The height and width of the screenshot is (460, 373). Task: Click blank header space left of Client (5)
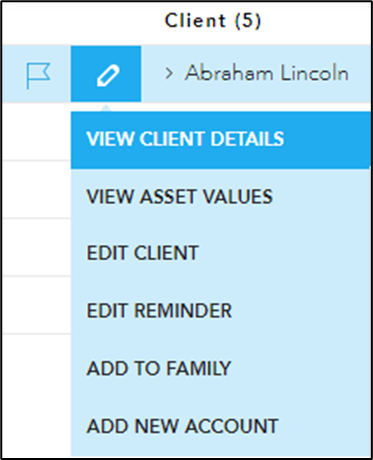pos(83,22)
